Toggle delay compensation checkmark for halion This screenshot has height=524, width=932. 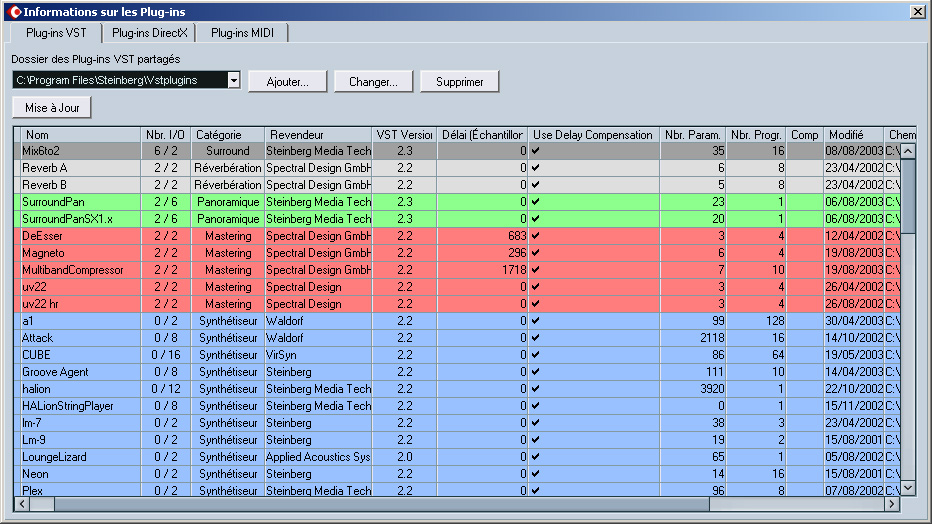pos(537,389)
